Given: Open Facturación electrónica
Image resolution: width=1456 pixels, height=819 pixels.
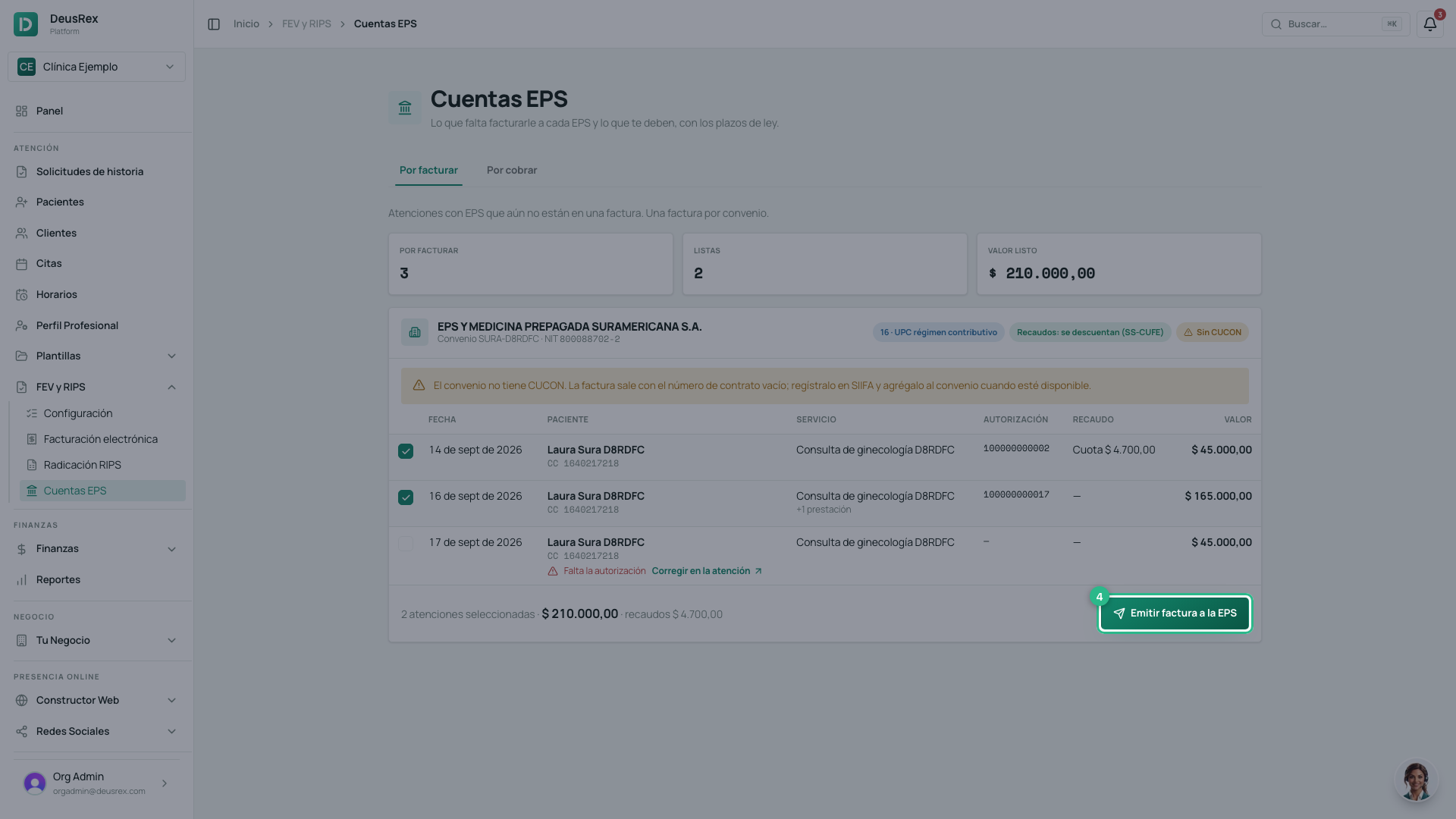Looking at the screenshot, I should (x=102, y=439).
